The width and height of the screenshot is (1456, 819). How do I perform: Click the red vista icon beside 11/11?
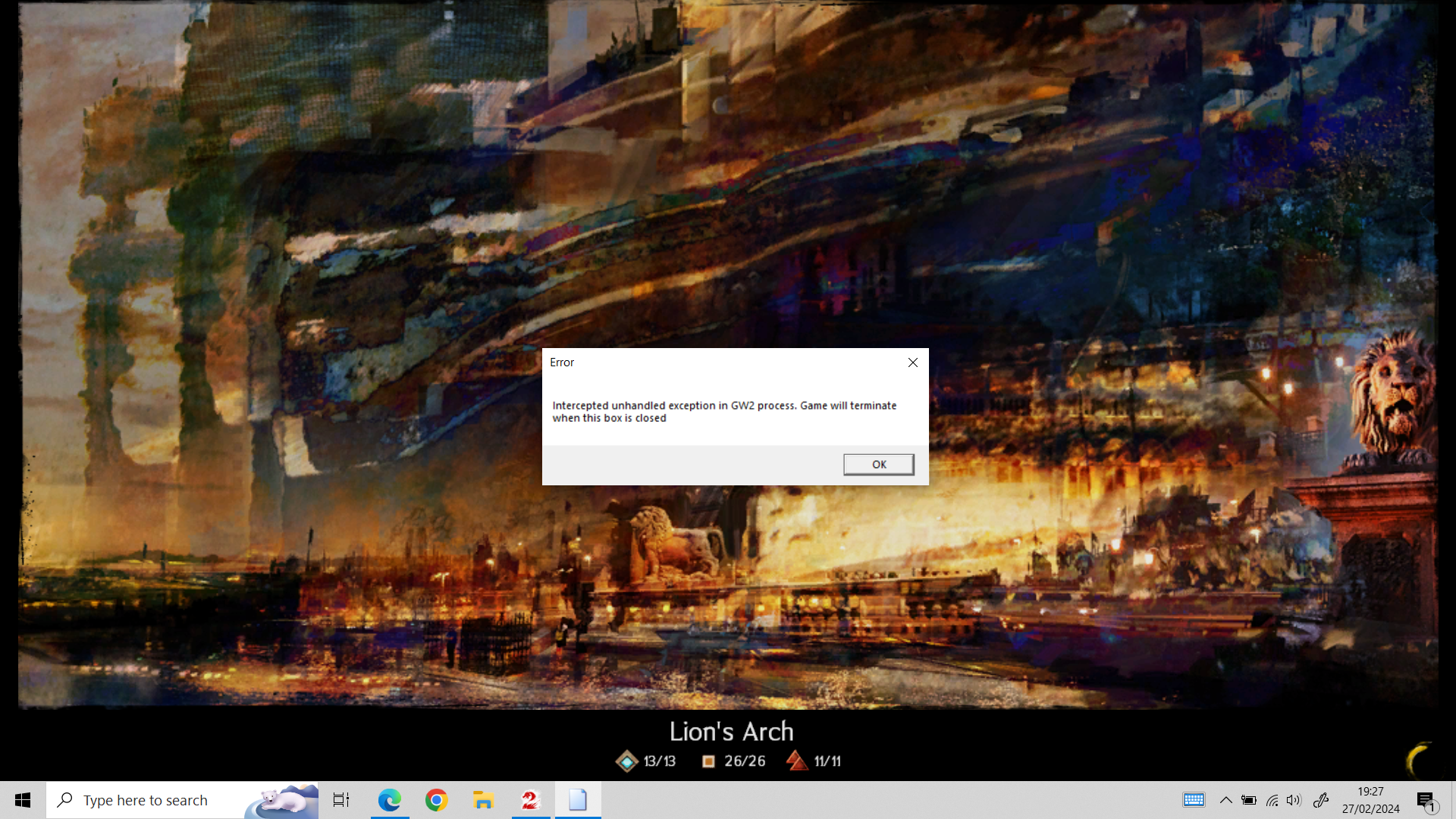pyautogui.click(x=797, y=760)
